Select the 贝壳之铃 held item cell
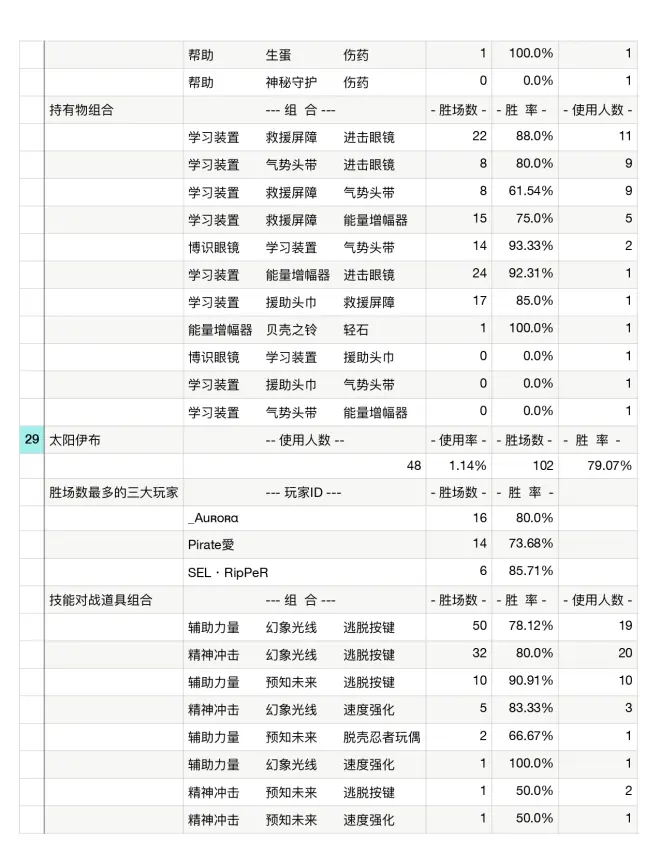This screenshot has height=854, width=660. (290, 329)
